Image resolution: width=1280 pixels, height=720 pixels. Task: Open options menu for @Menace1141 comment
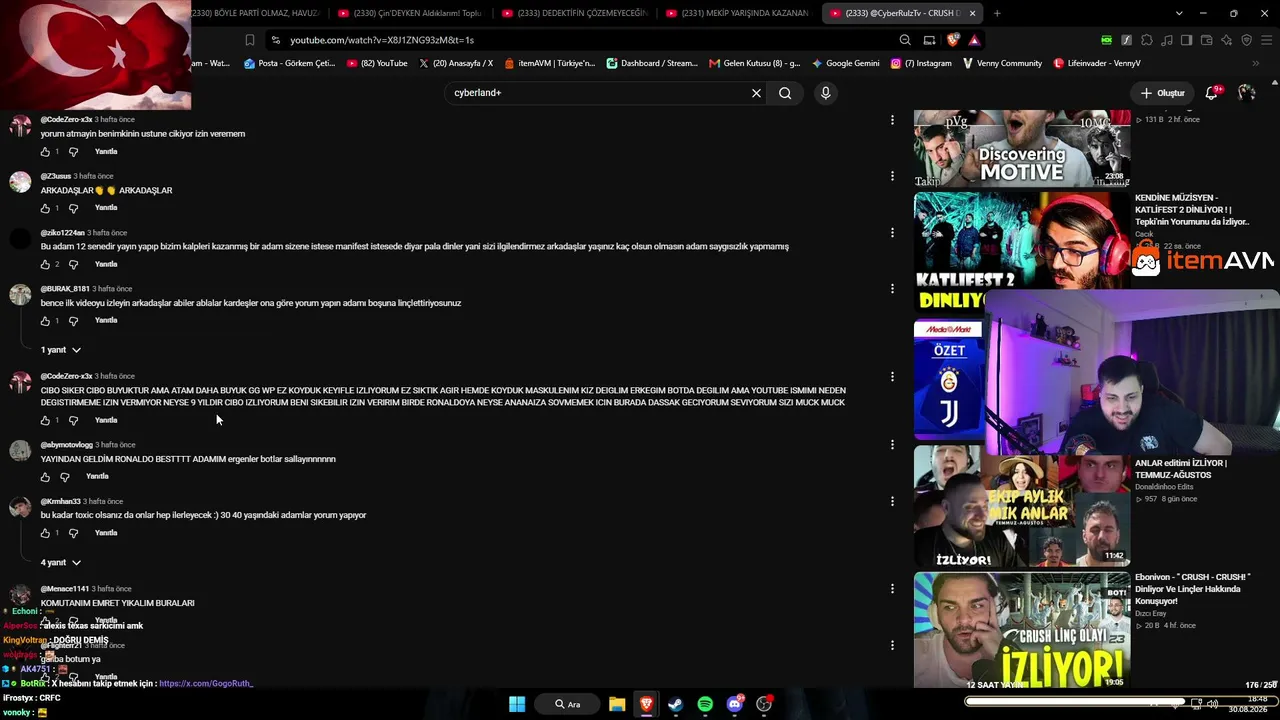click(892, 589)
